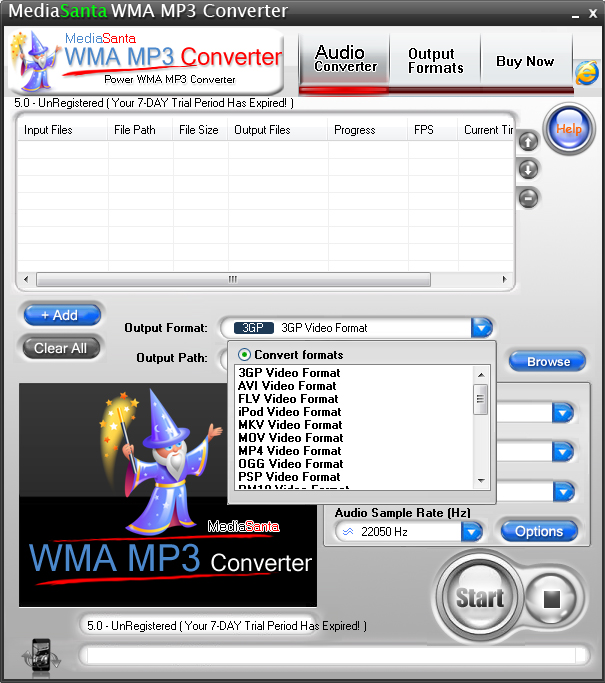Click the conversion progress bar at bottom

point(335,655)
